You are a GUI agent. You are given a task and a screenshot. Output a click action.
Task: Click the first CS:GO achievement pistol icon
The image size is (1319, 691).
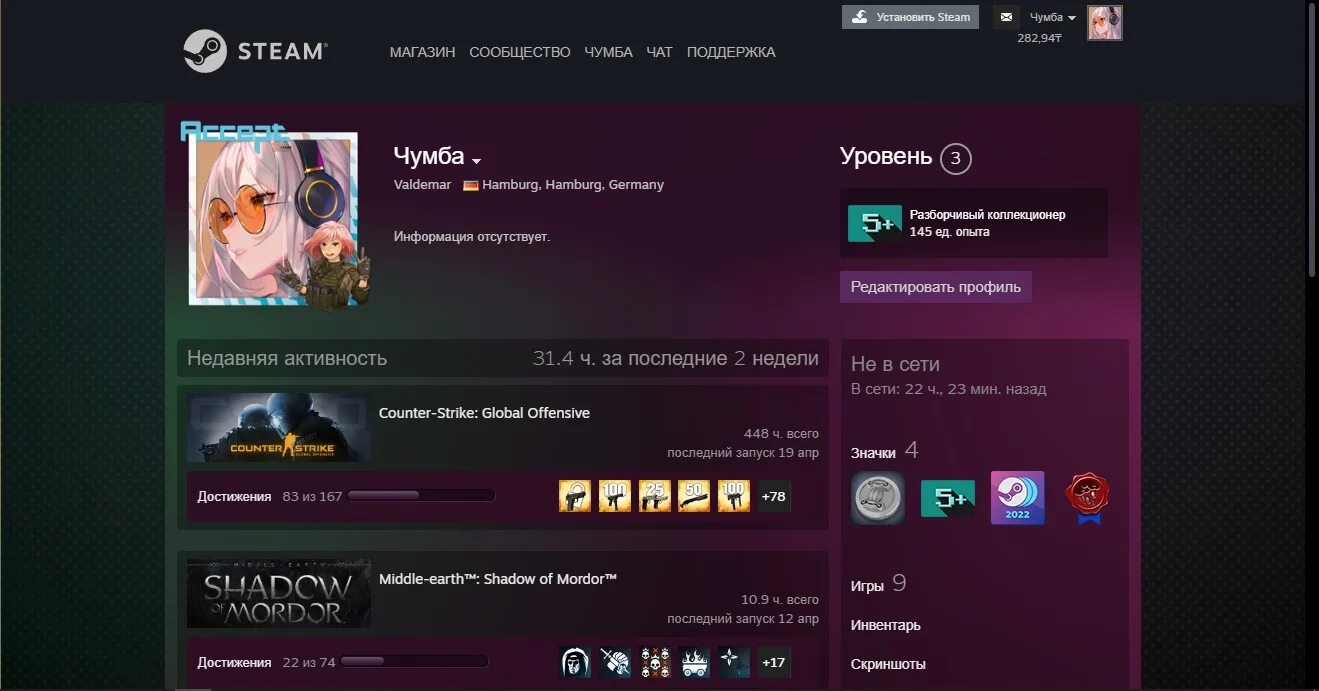[575, 495]
